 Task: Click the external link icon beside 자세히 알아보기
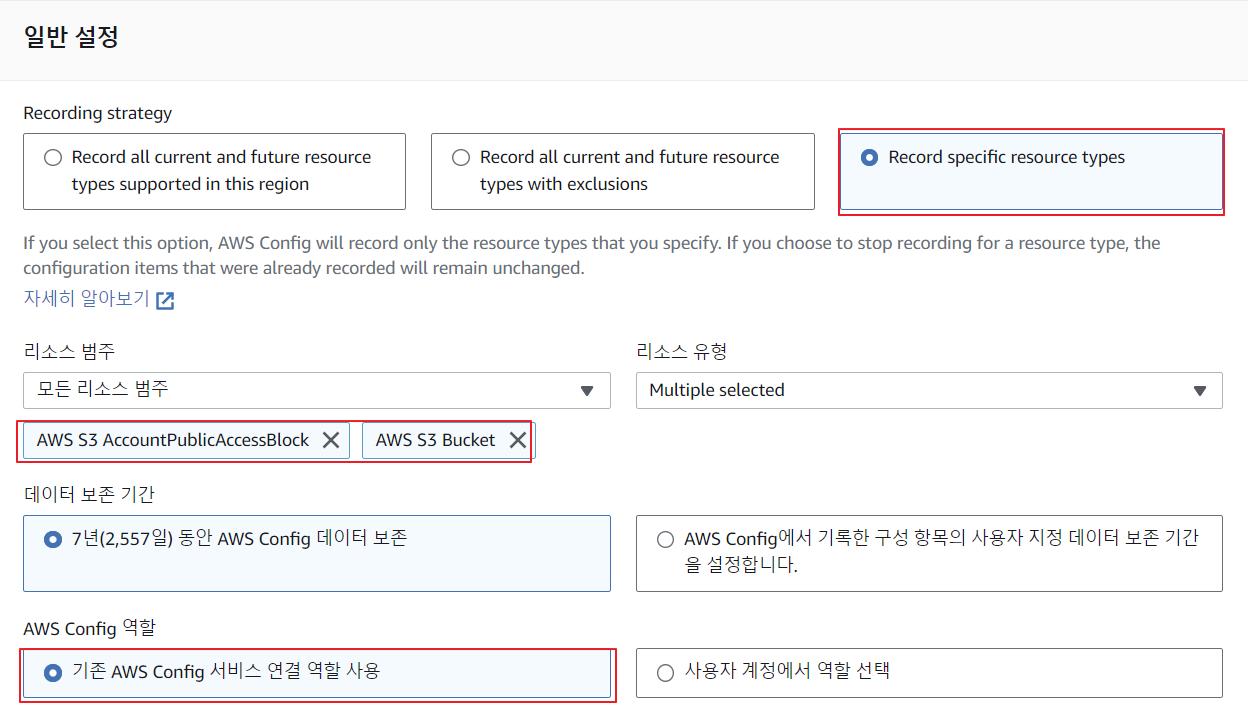click(165, 300)
